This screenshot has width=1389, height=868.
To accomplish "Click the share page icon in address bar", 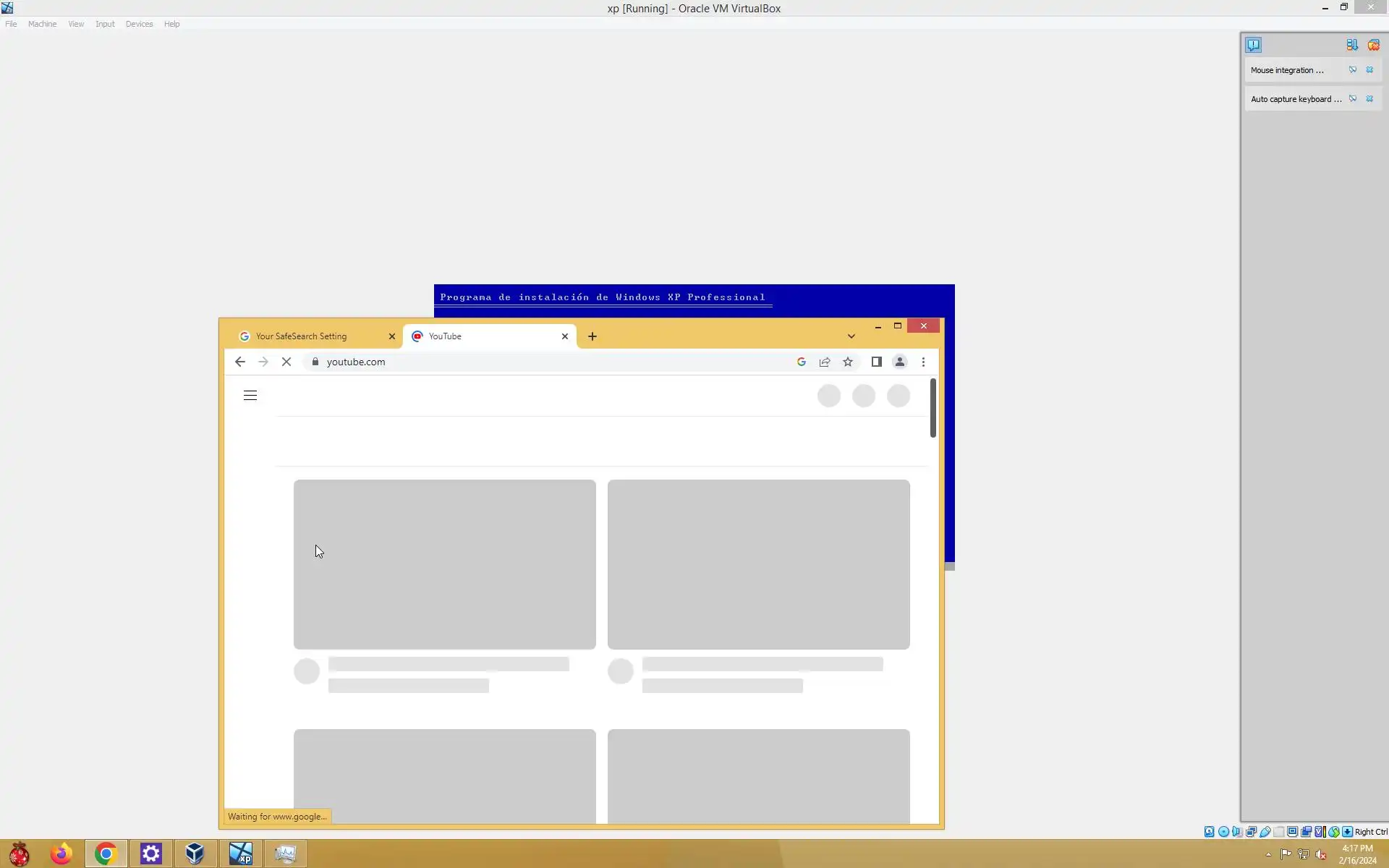I will [825, 362].
